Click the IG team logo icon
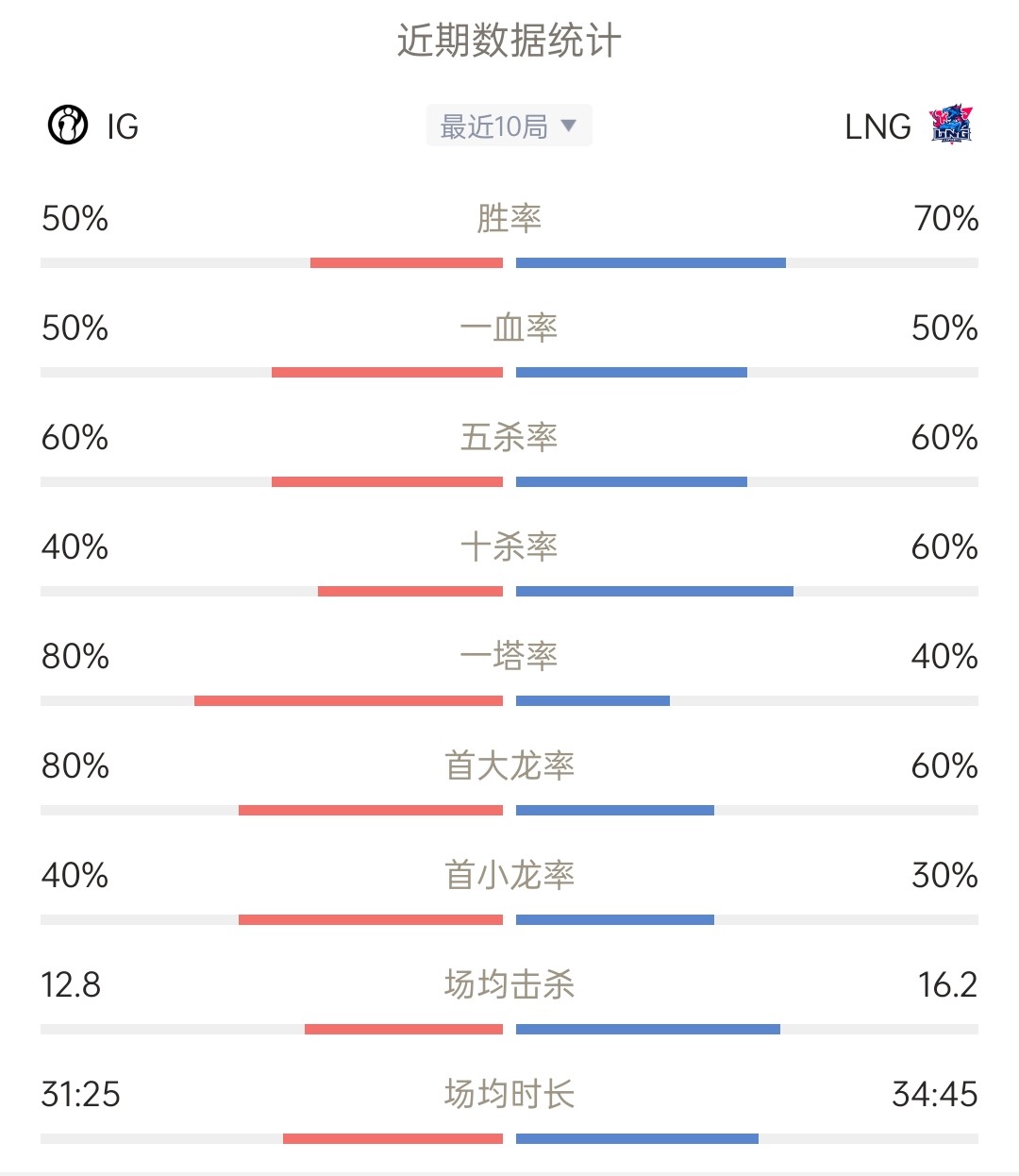Viewport: 1019px width, 1176px height. [x=68, y=125]
